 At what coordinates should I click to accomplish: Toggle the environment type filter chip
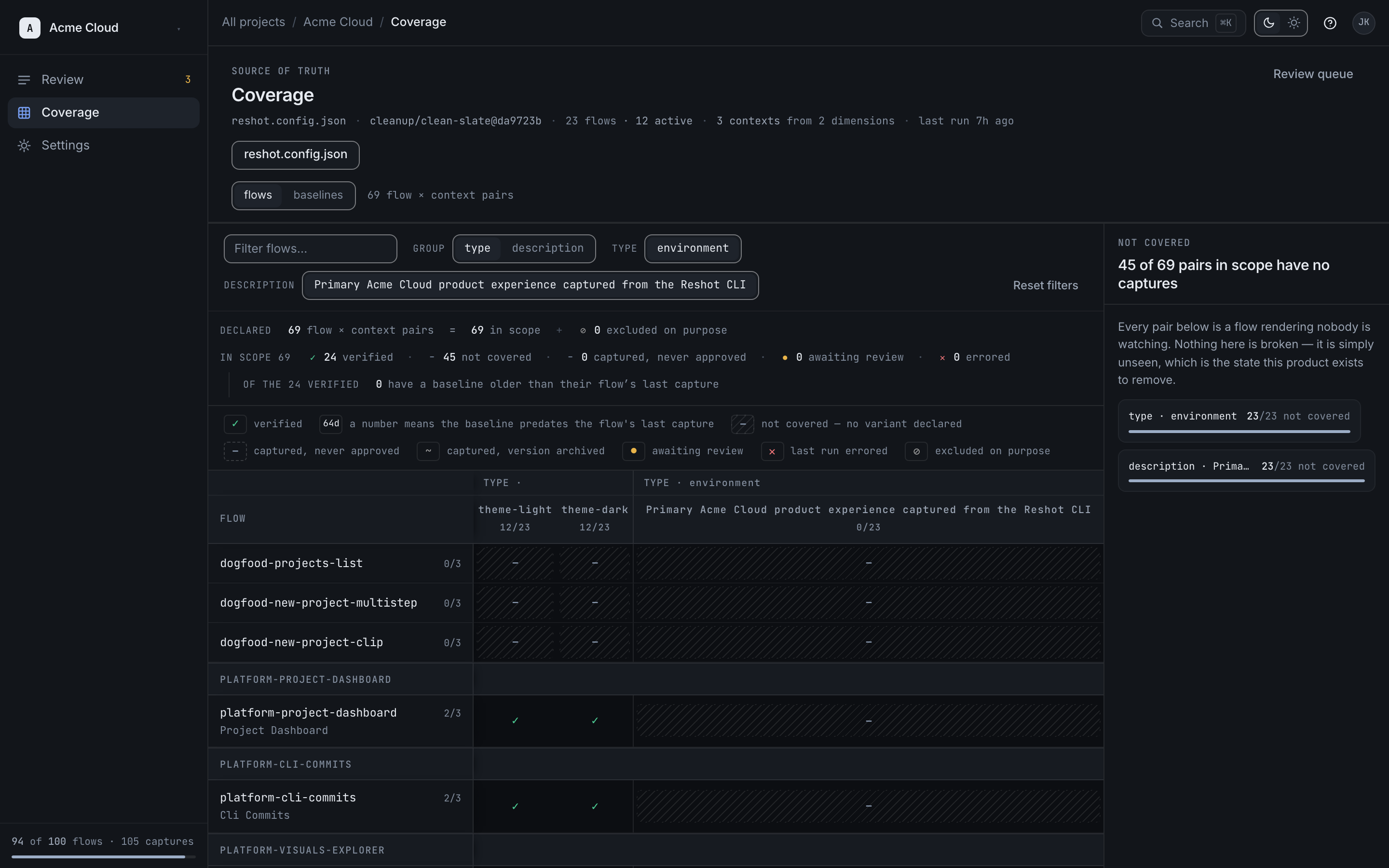[693, 248]
